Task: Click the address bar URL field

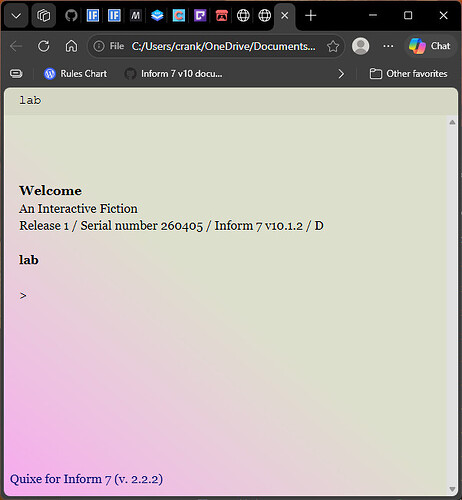Action: (223, 46)
